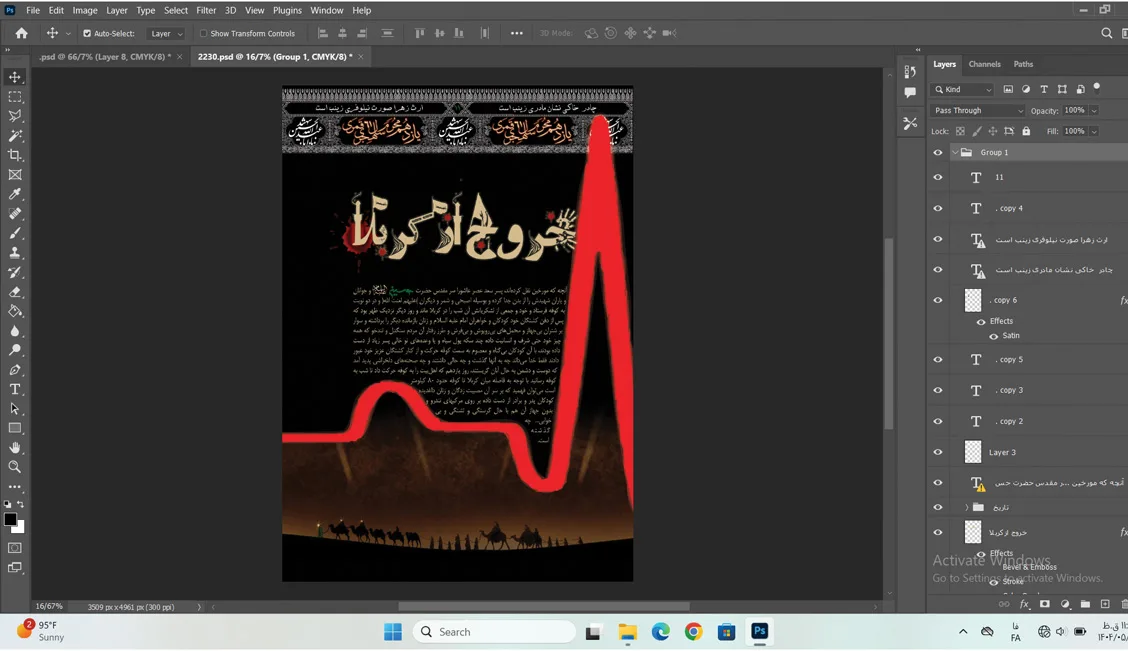Viewport: 1128px width, 651px height.
Task: Show hidden system tray icons
Action: [x=963, y=632]
